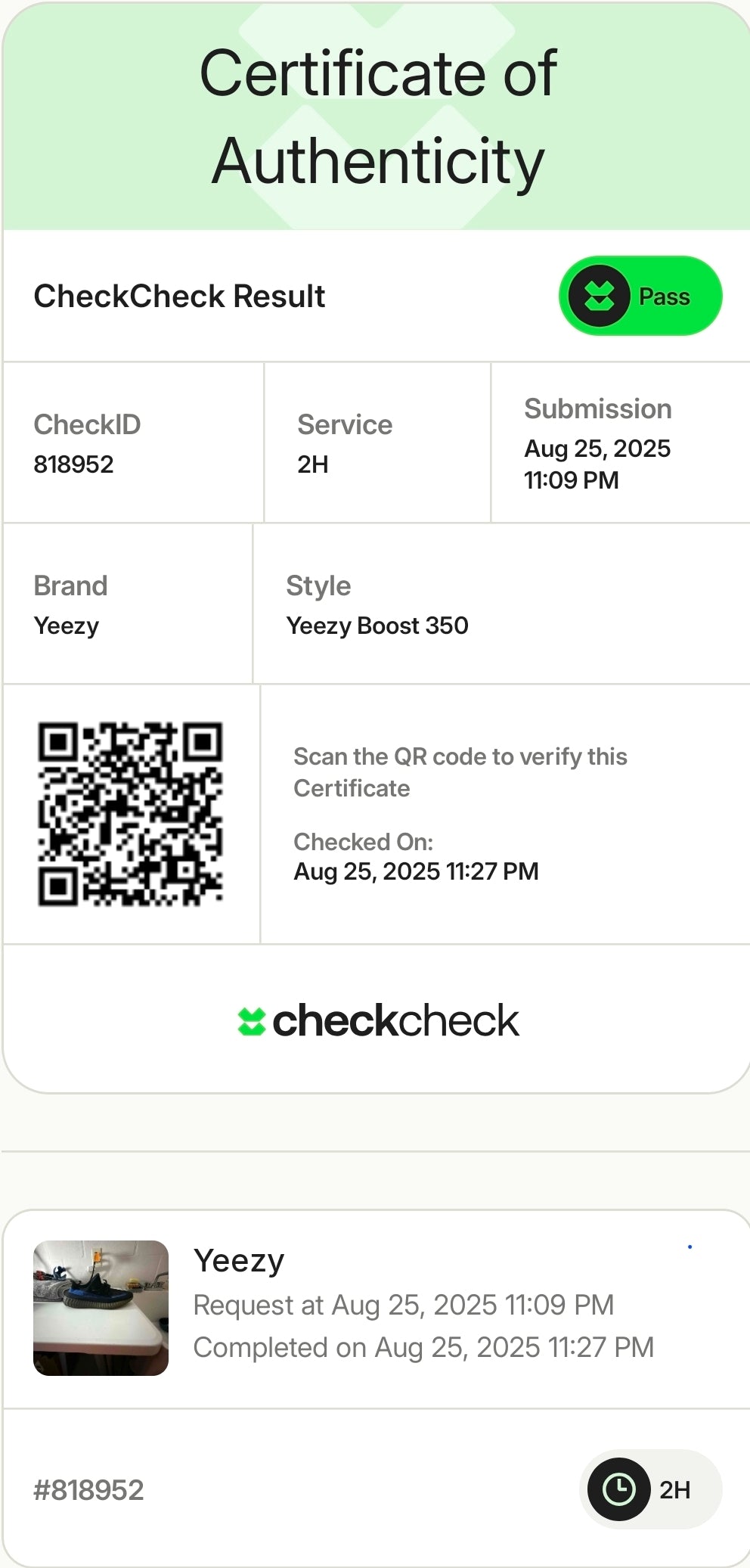This screenshot has width=750, height=1568.
Task: Click the clock icon in the 2H badge
Action: (618, 1489)
